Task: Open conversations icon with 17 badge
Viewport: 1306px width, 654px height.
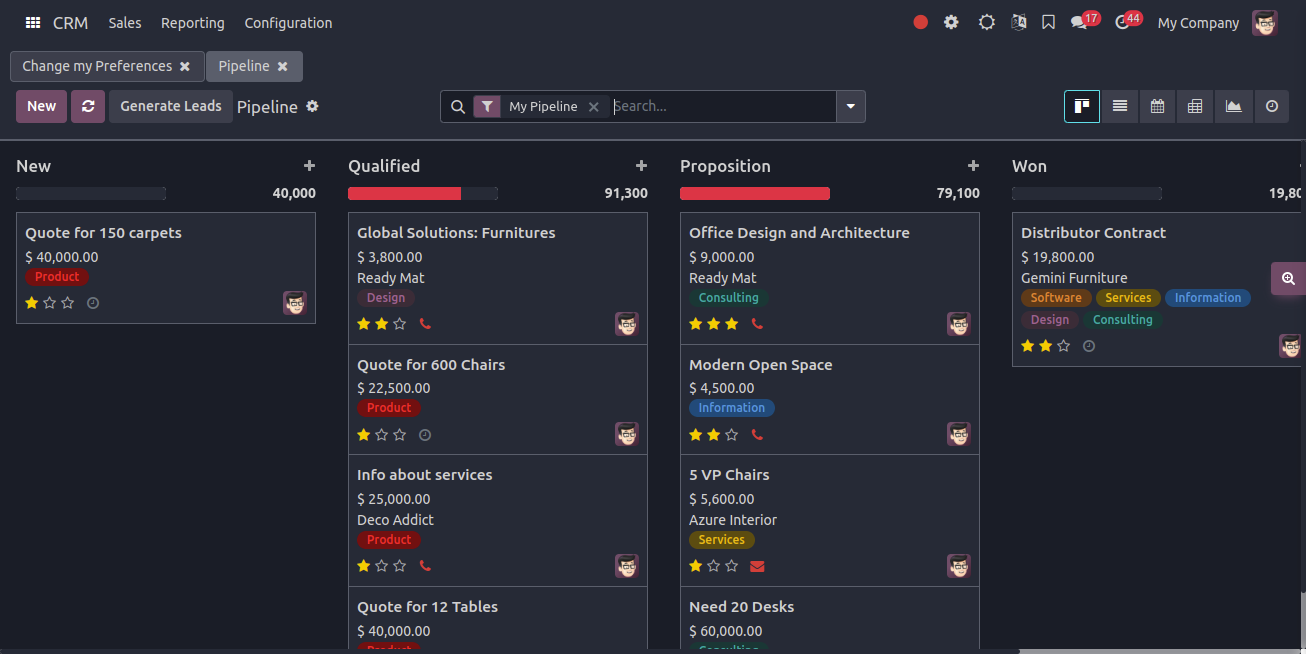Action: 1085,21
